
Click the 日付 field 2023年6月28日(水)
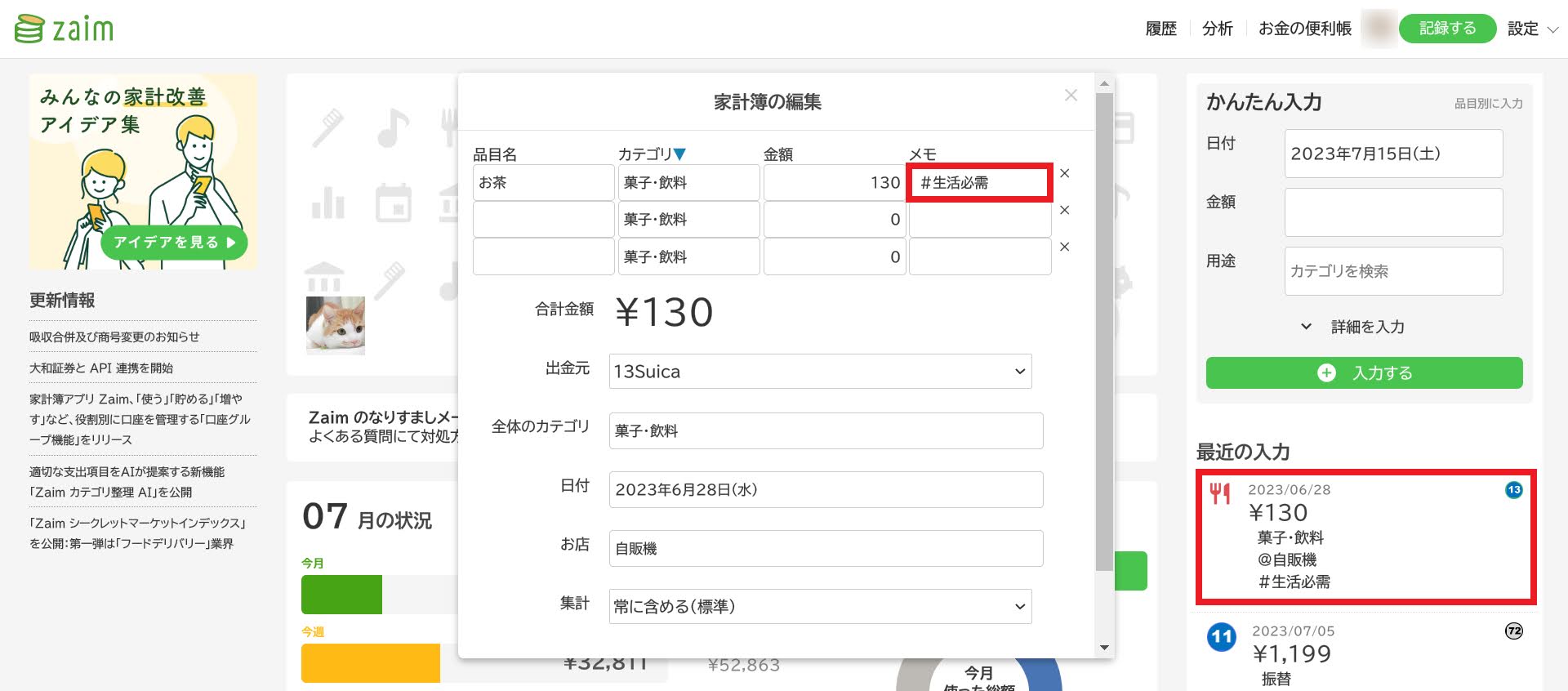pos(826,489)
